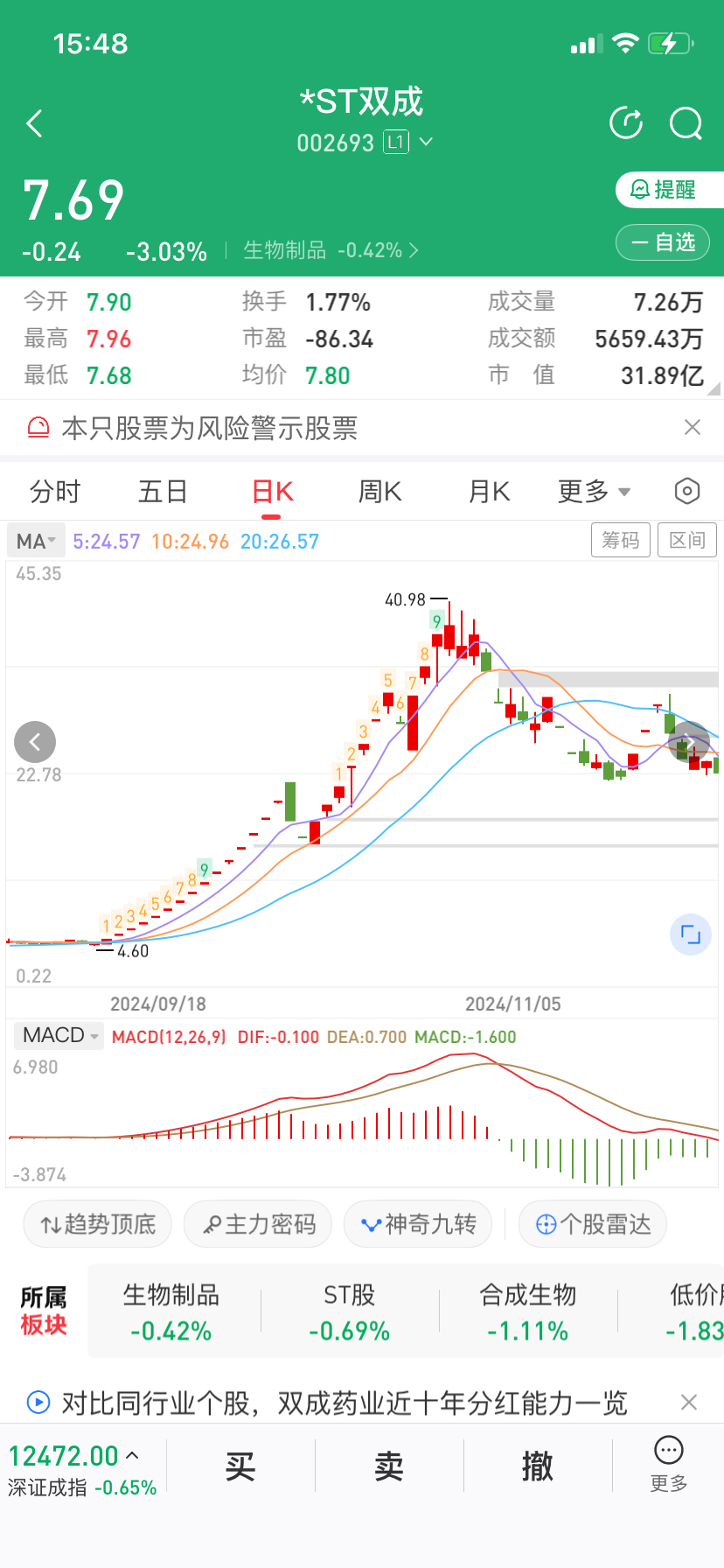This screenshot has height=1568, width=724.
Task: Tap the MA10 value 10:24.96
Action: 190,542
